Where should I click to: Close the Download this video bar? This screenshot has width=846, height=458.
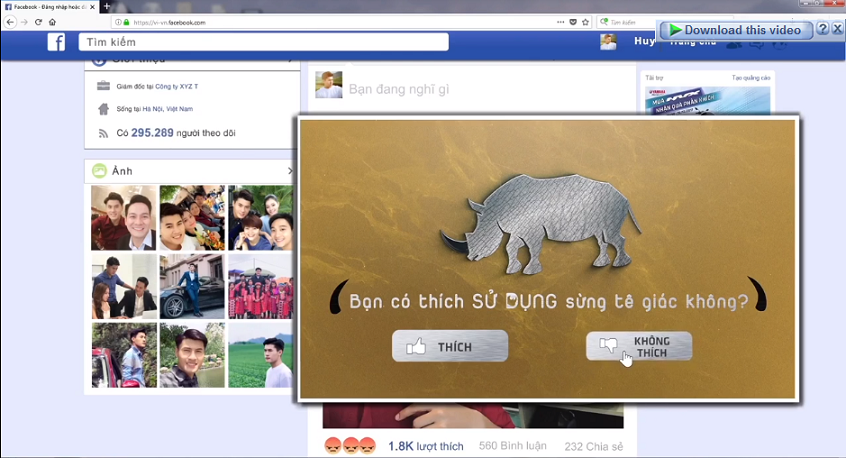point(837,29)
